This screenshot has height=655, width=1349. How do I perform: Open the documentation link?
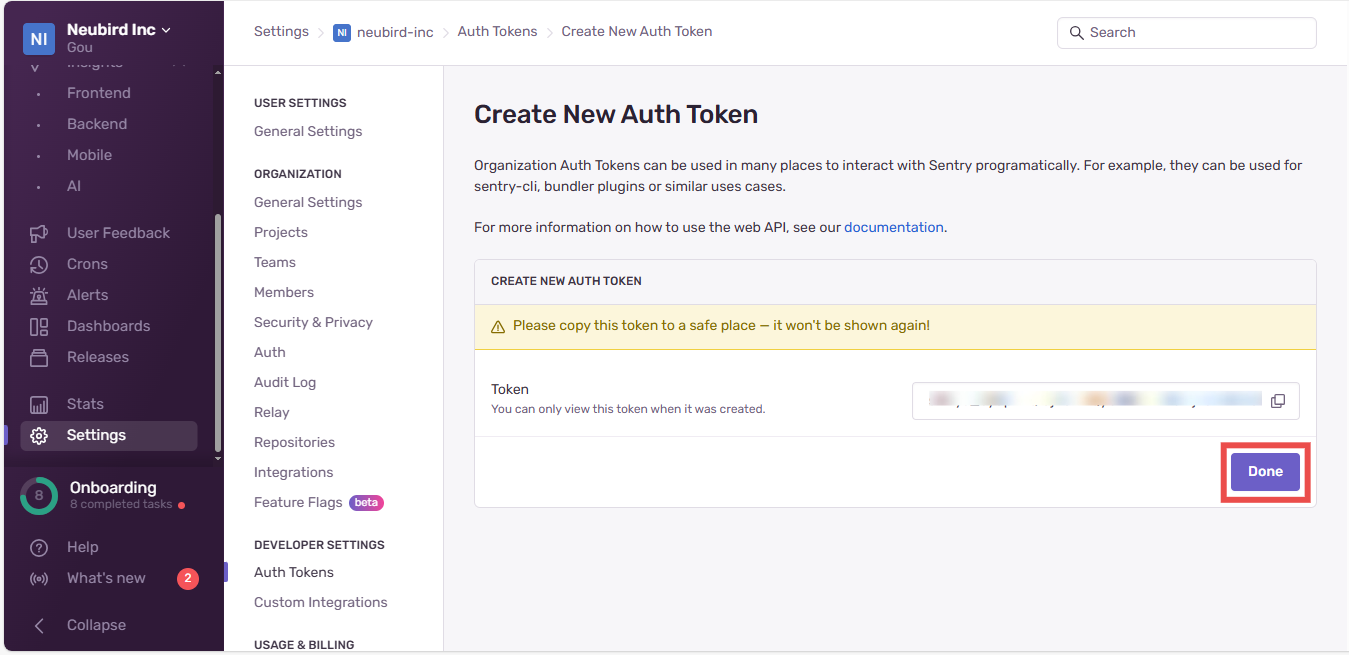click(x=893, y=227)
